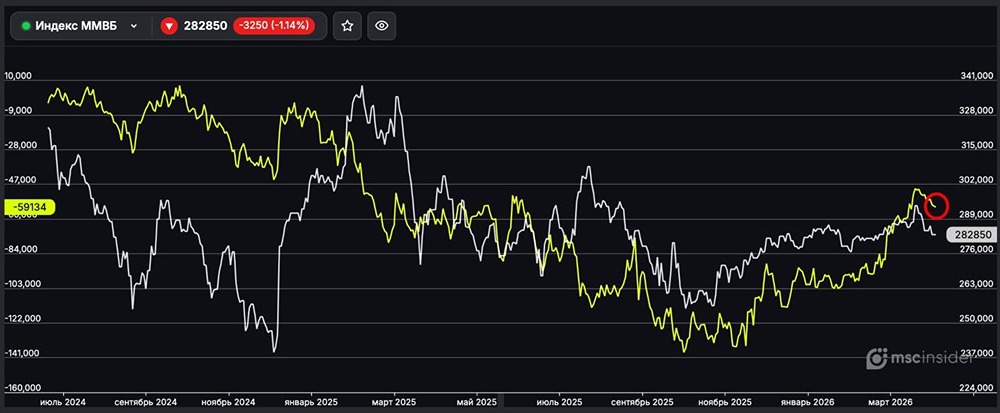Click the -122,000 left axis label

point(22,319)
